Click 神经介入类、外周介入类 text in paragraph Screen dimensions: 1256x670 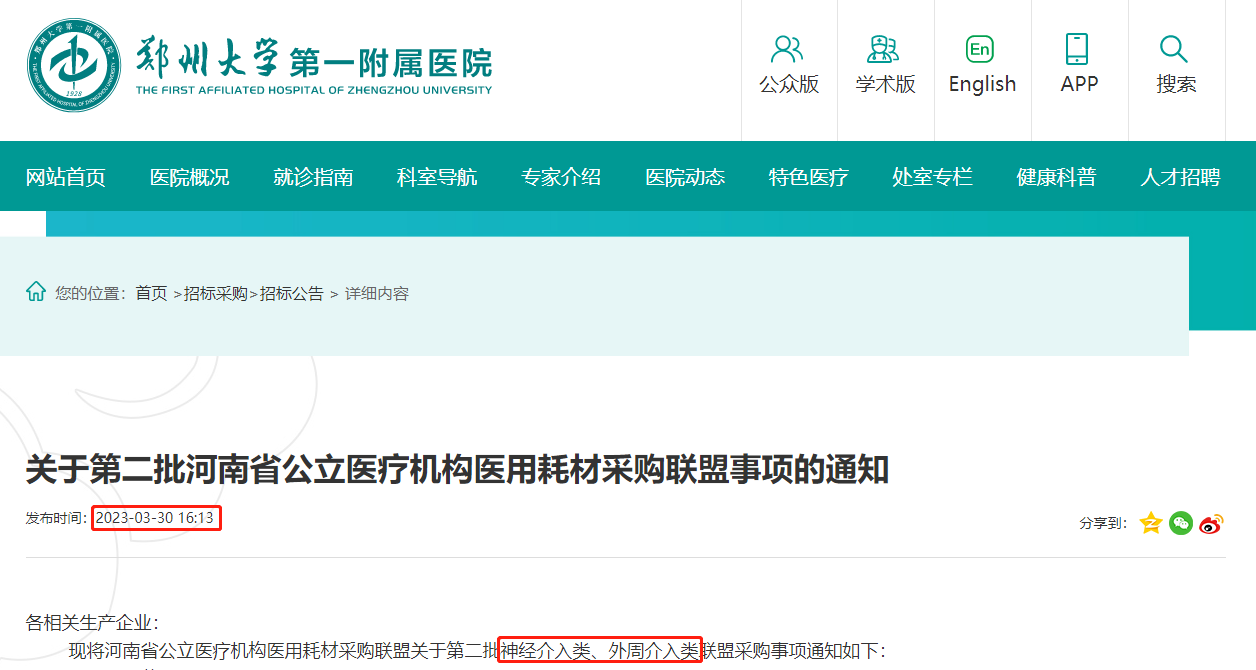tap(600, 650)
